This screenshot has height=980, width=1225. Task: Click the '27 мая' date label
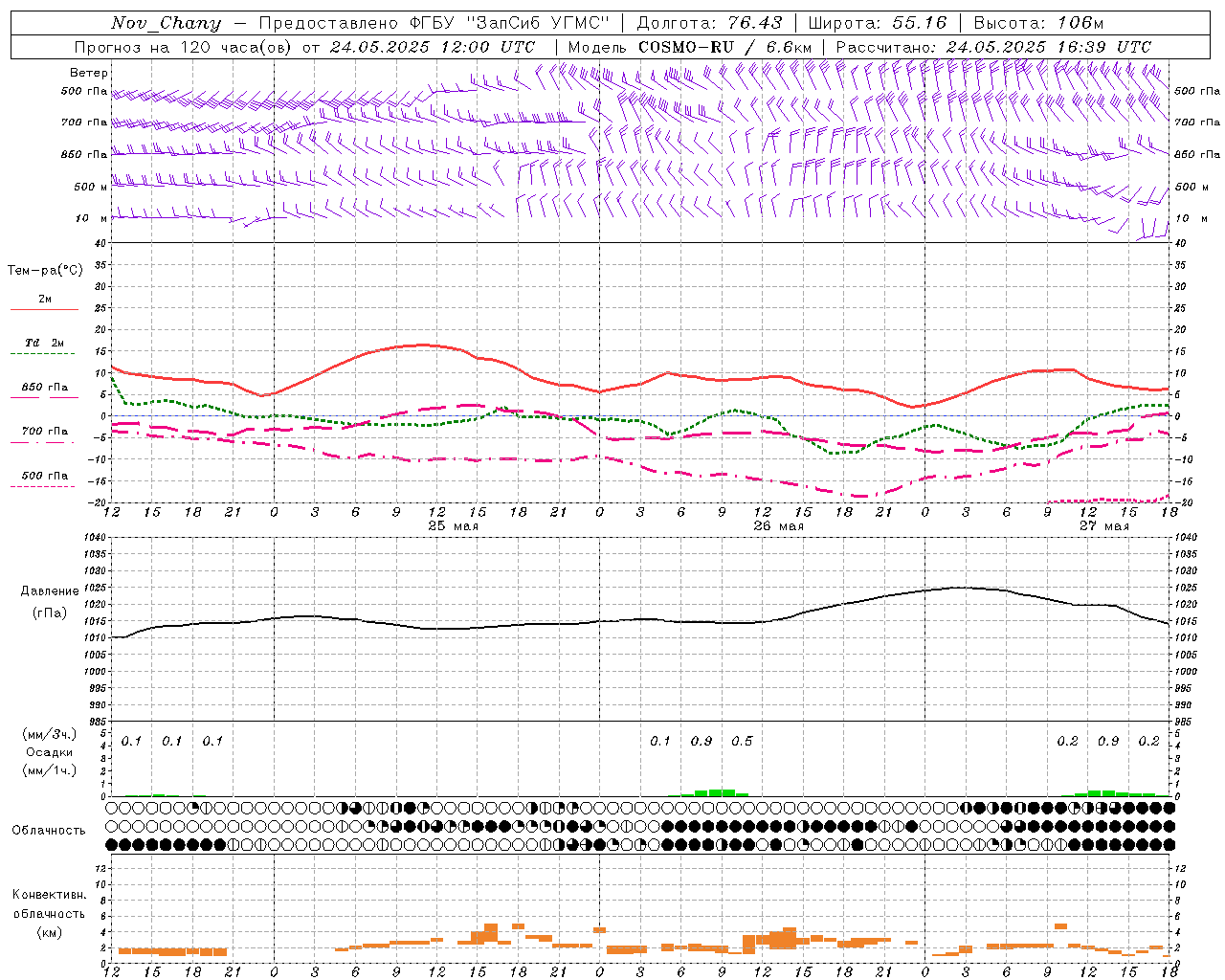1103,527
